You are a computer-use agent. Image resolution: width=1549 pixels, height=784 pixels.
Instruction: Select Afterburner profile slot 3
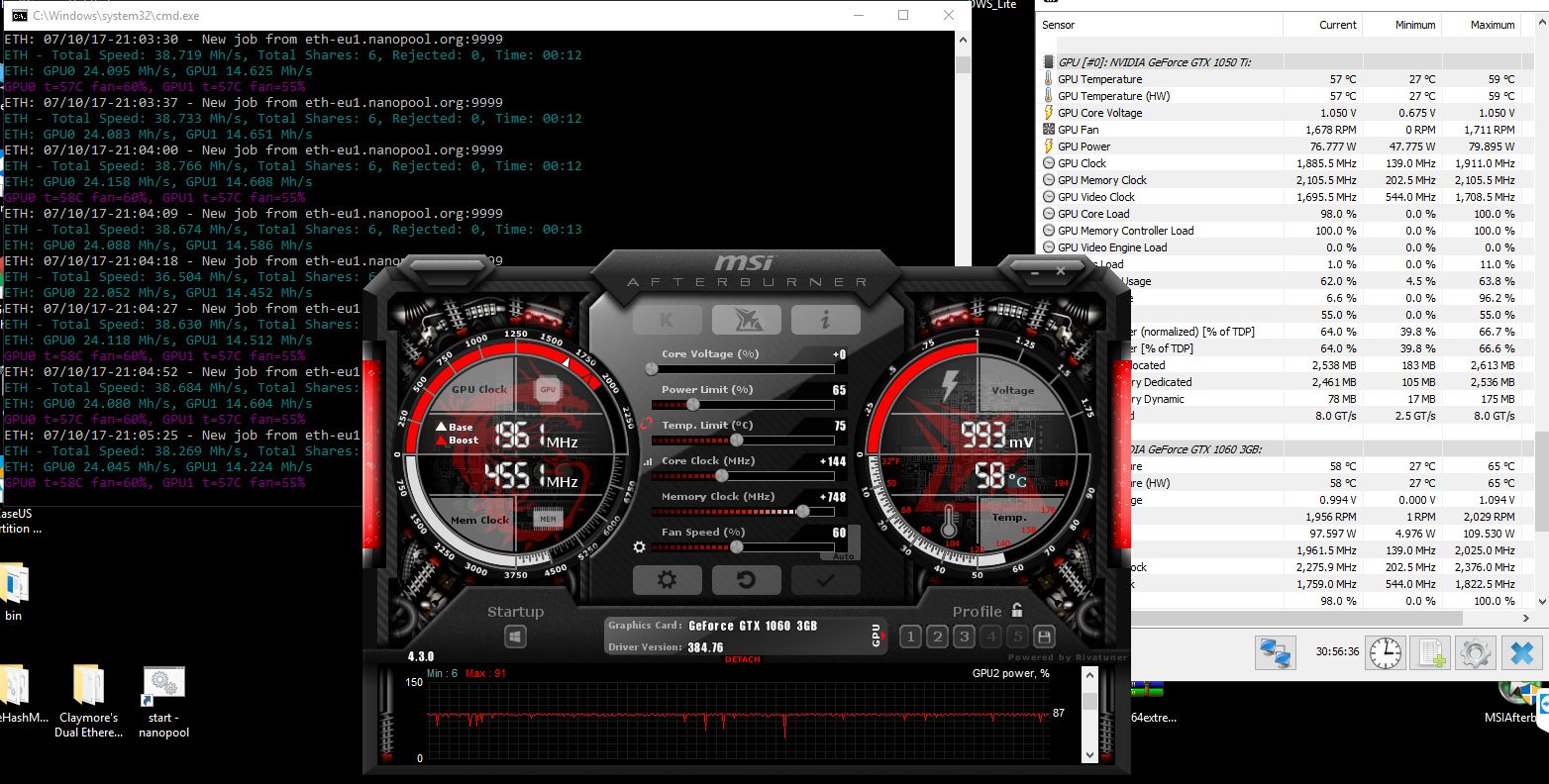pyautogui.click(x=964, y=637)
